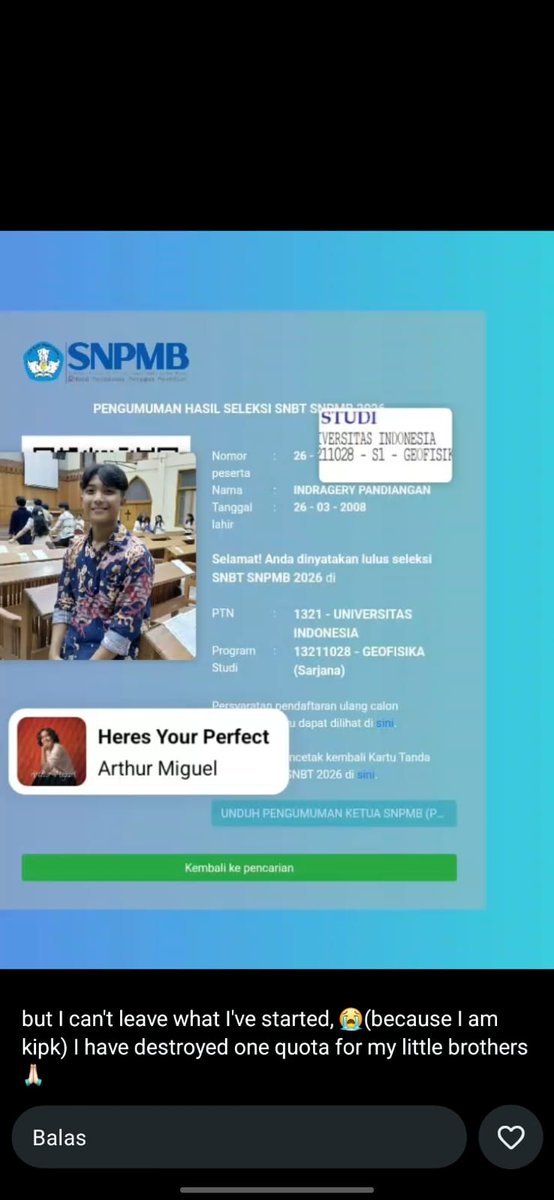Click UNDUH PENGUMUMAN KETUA SNPMB button
Image resolution: width=554 pixels, height=1200 pixels.
point(333,813)
